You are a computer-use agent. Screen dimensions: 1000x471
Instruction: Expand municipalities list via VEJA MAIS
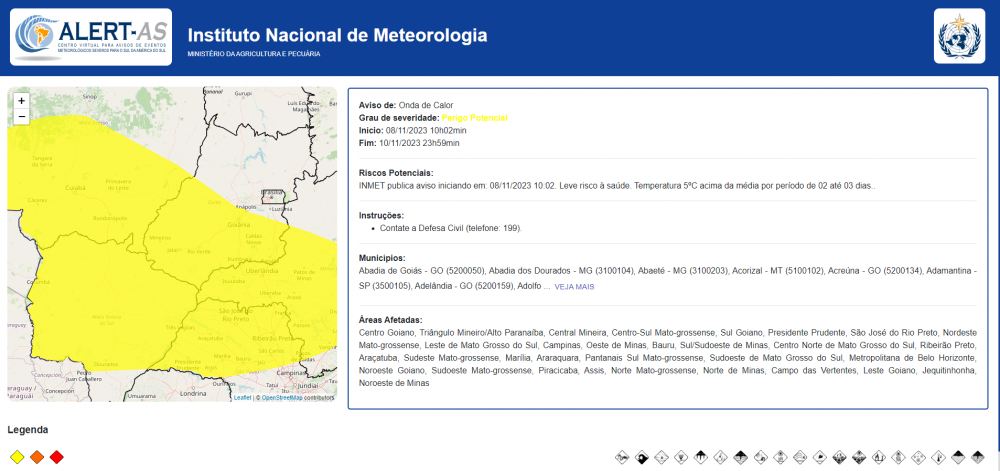click(x=574, y=287)
